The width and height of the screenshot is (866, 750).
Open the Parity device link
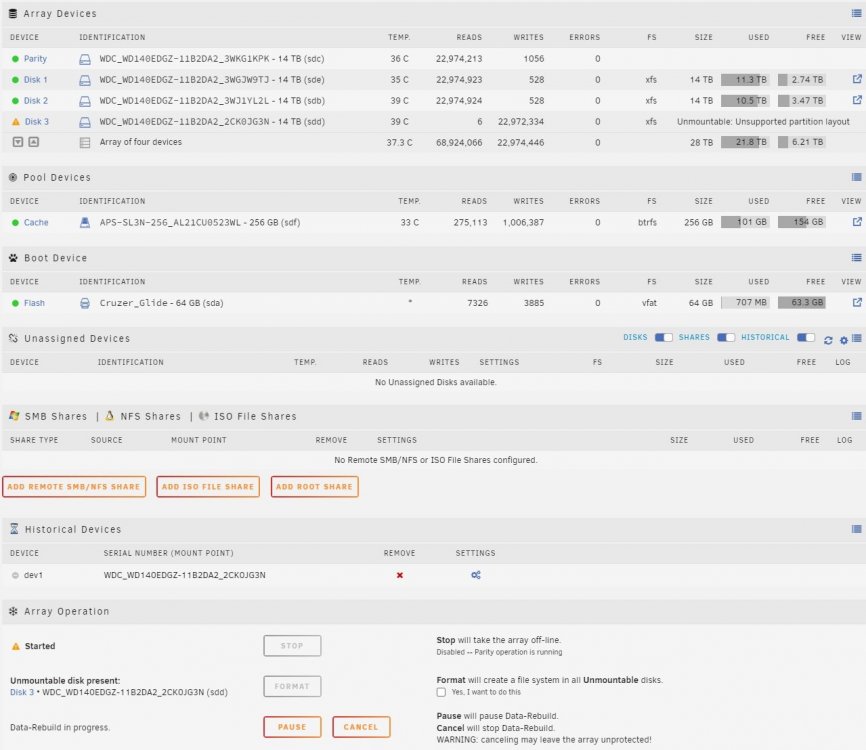pyautogui.click(x=35, y=59)
